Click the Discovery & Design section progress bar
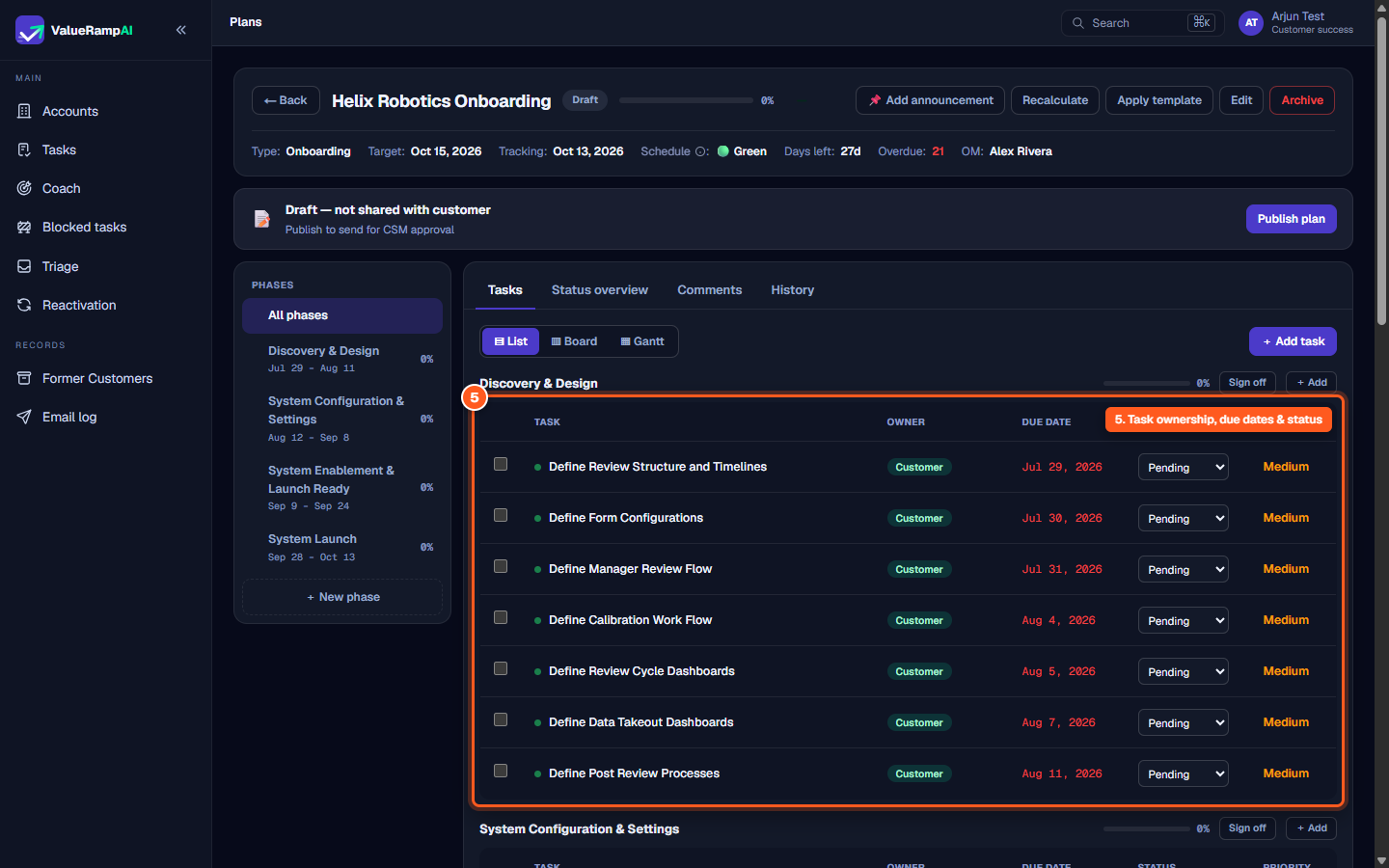 pos(1147,383)
